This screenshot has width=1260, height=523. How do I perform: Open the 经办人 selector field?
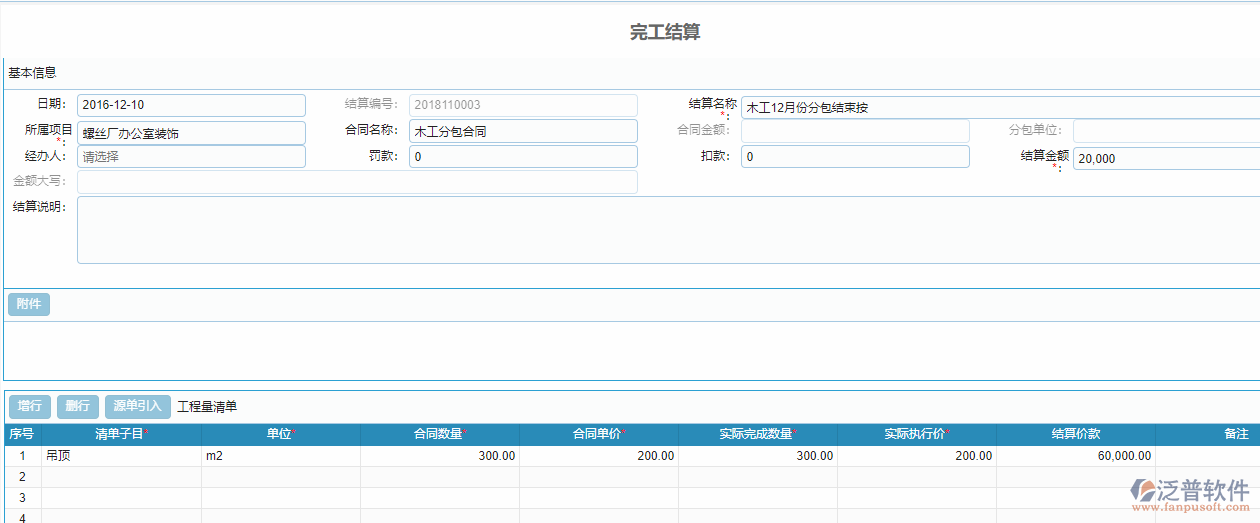pos(191,157)
